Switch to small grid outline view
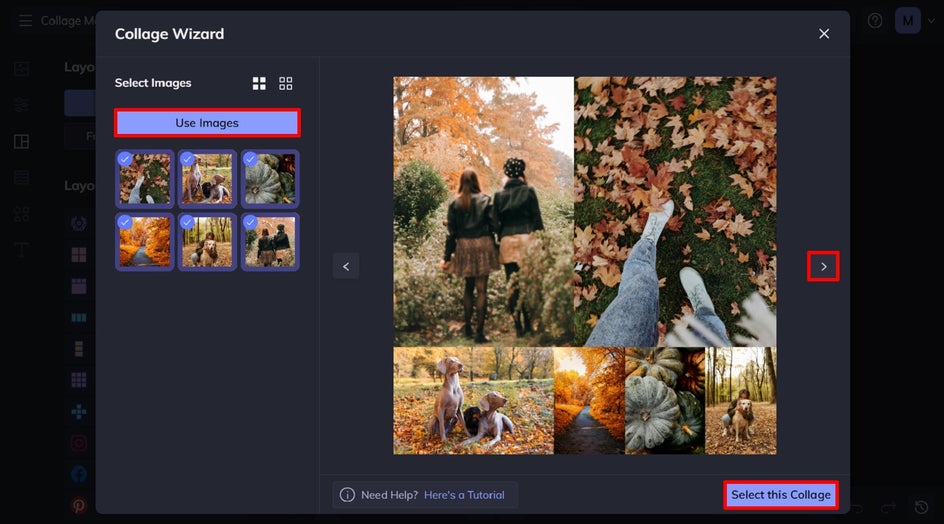This screenshot has width=944, height=524. pyautogui.click(x=285, y=83)
